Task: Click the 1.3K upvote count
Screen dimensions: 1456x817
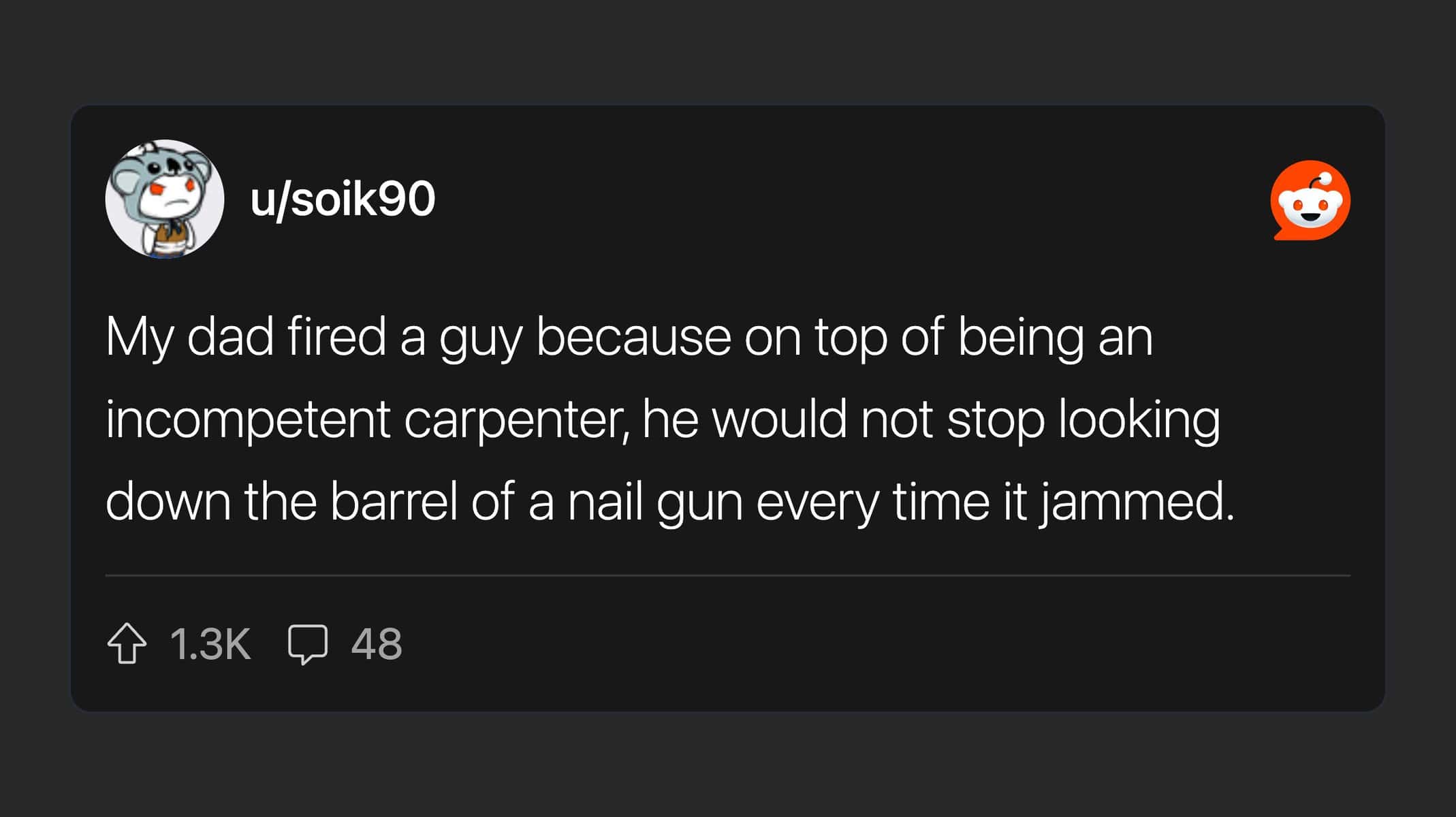Action: [x=210, y=644]
